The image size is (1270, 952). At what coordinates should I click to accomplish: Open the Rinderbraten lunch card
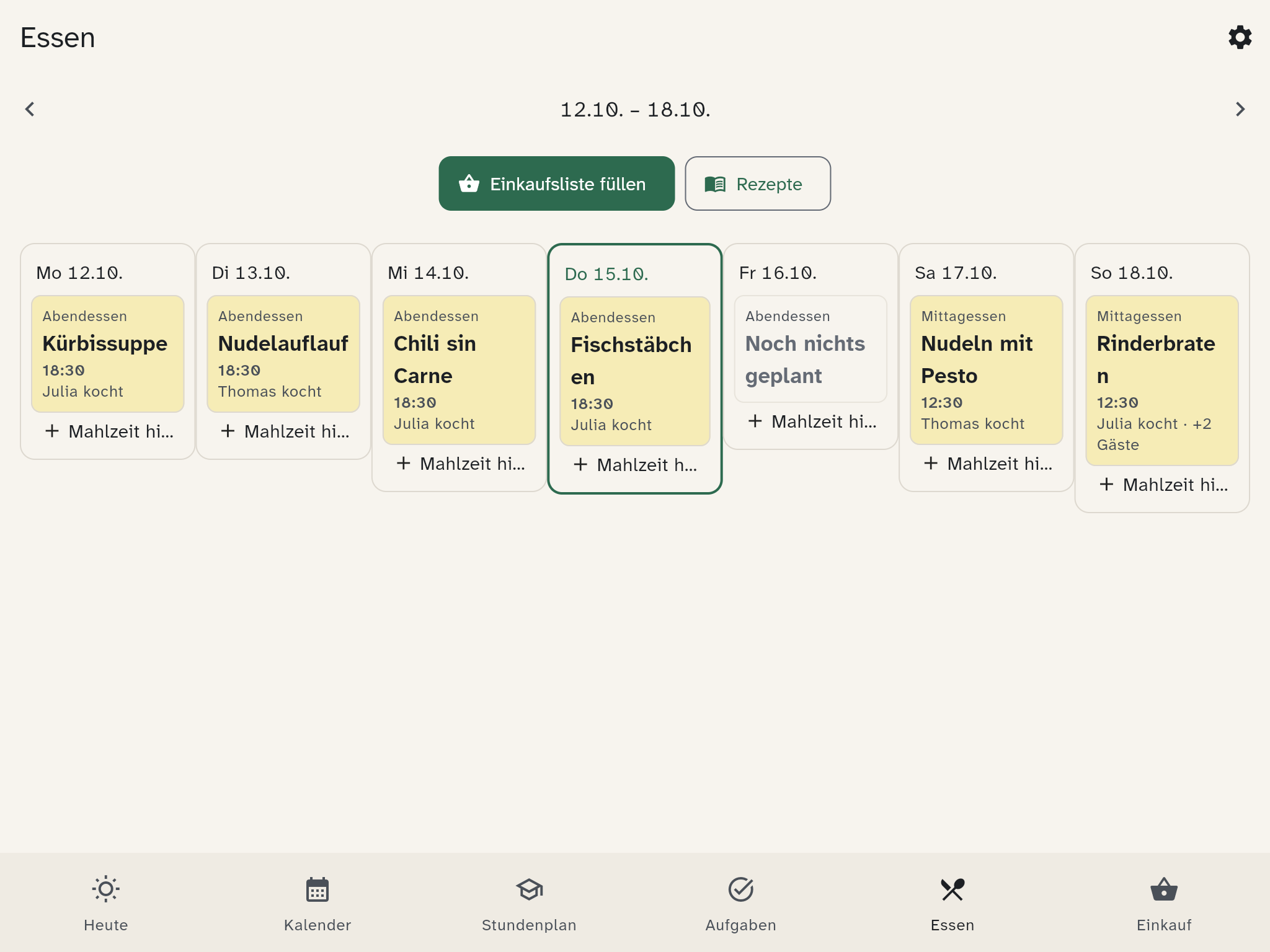[1162, 381]
